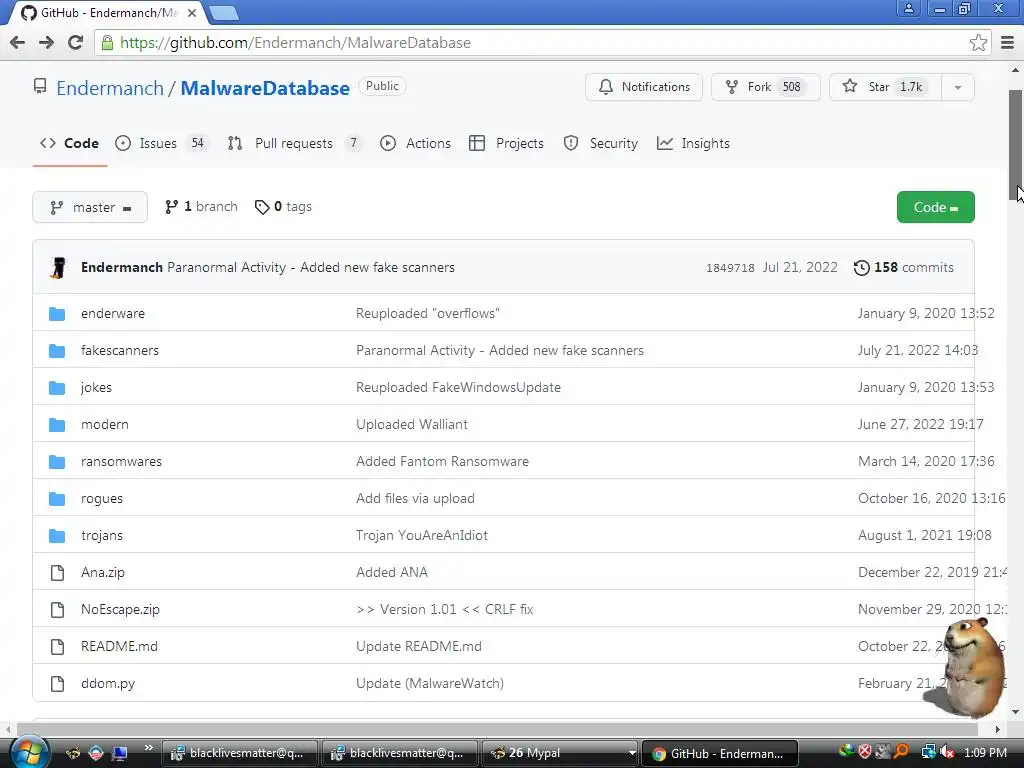Screen dimensions: 1024x768
Task: Open the Actions tab
Action: [x=415, y=143]
